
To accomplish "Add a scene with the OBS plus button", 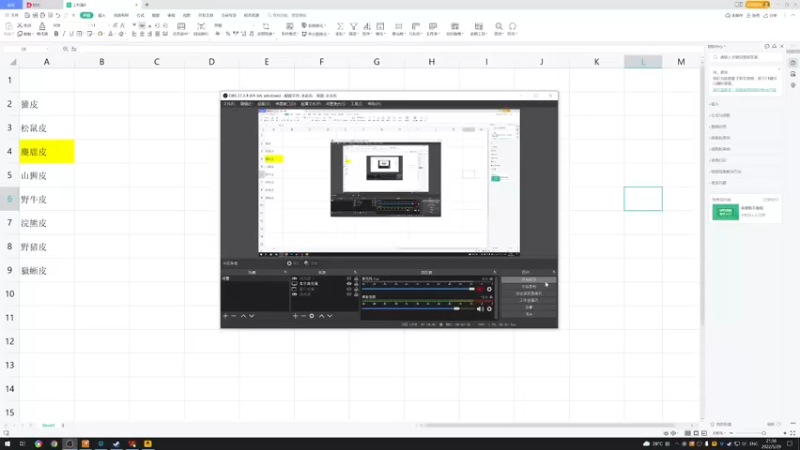I will coord(226,316).
